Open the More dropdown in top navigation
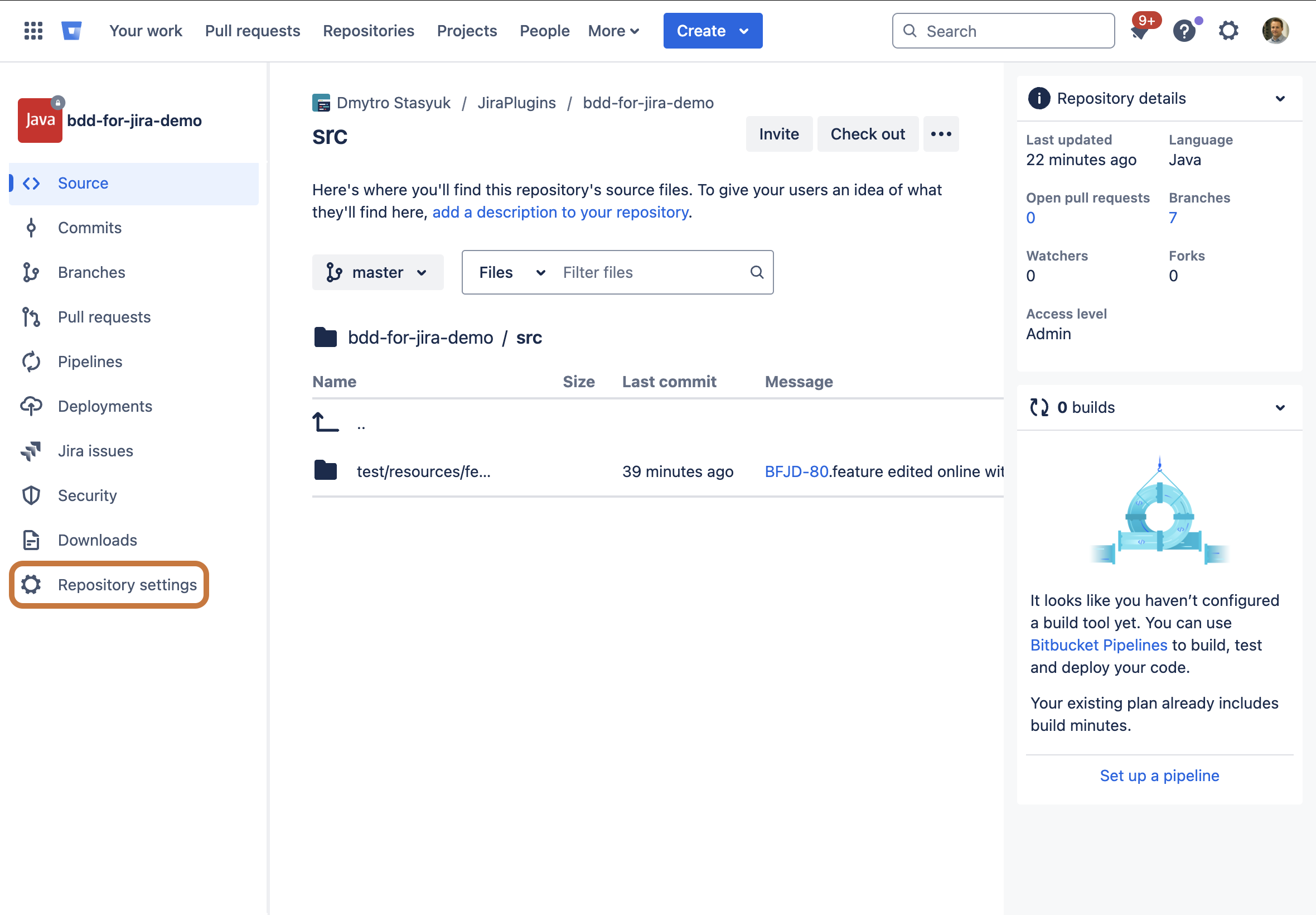Viewport: 1316px width, 915px height. (x=613, y=31)
